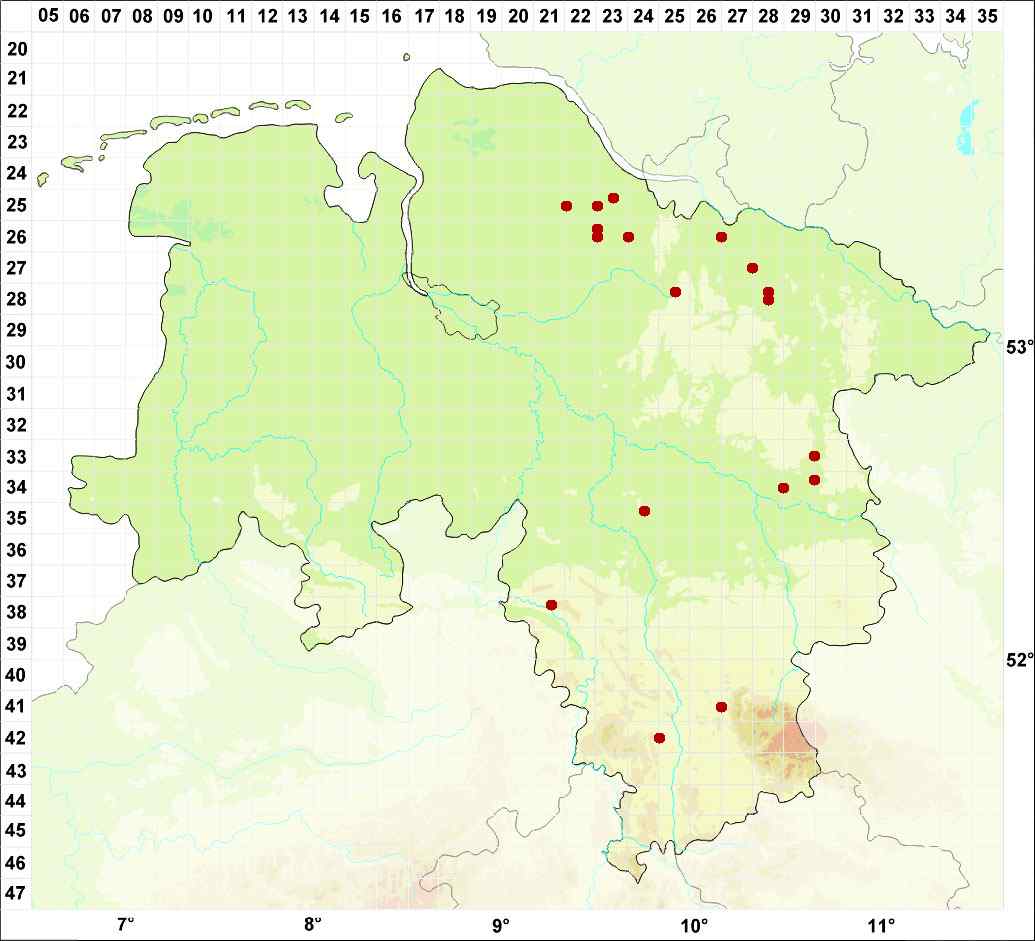Select the row label 45 on left
The image size is (1035, 941).
(x=17, y=830)
